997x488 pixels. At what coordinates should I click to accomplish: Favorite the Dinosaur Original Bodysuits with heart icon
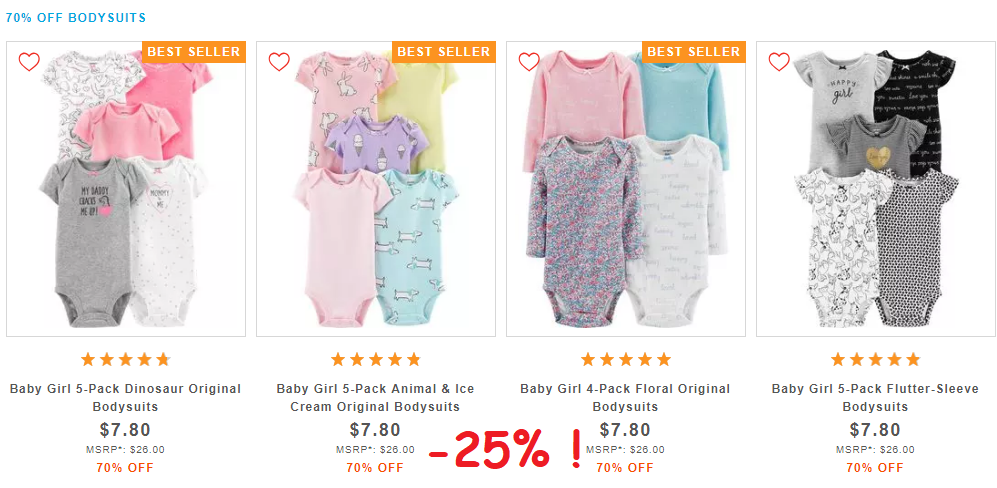point(29,62)
